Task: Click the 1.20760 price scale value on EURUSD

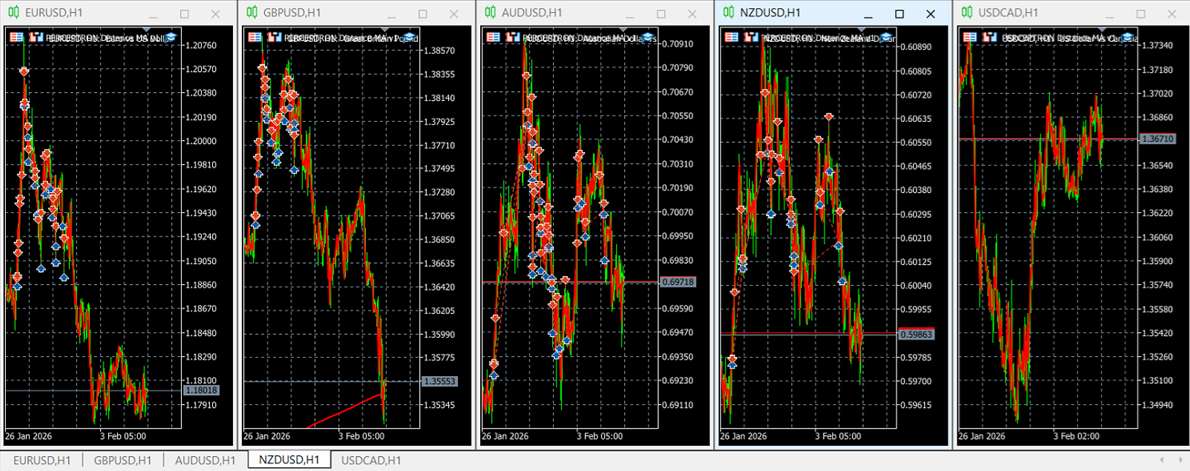Action: 201,46
